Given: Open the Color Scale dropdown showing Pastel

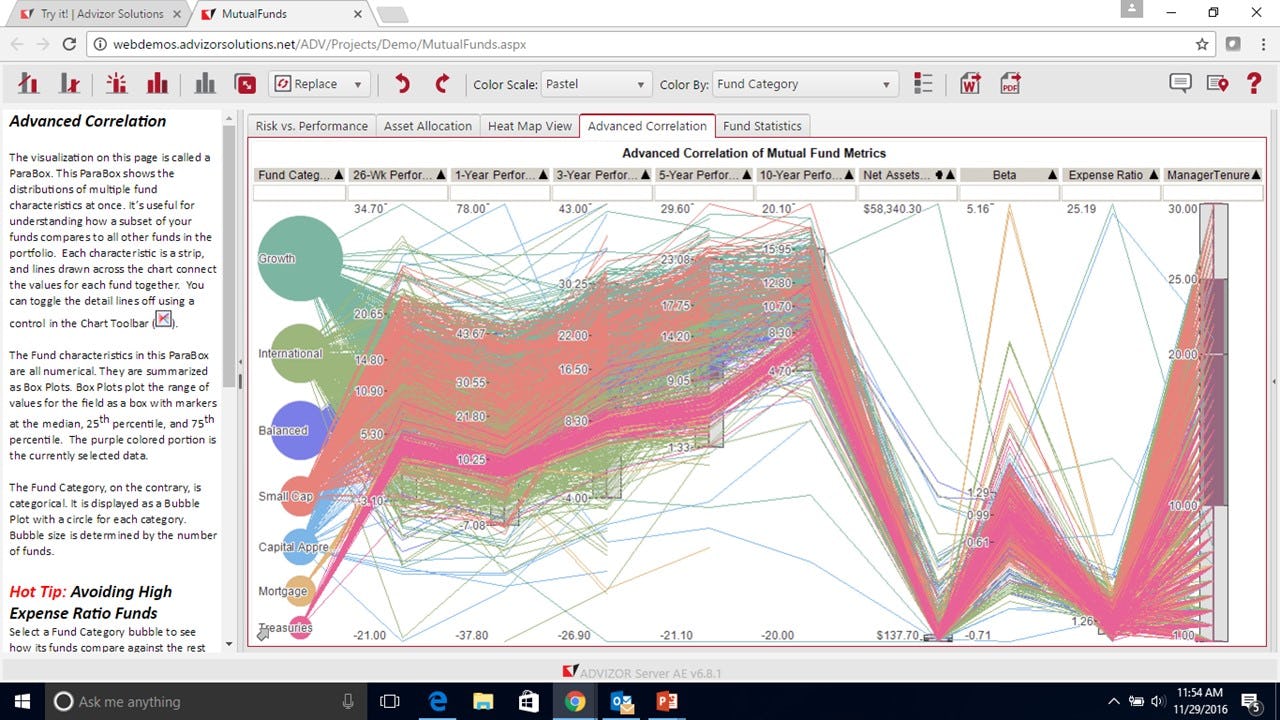Looking at the screenshot, I should (x=595, y=84).
